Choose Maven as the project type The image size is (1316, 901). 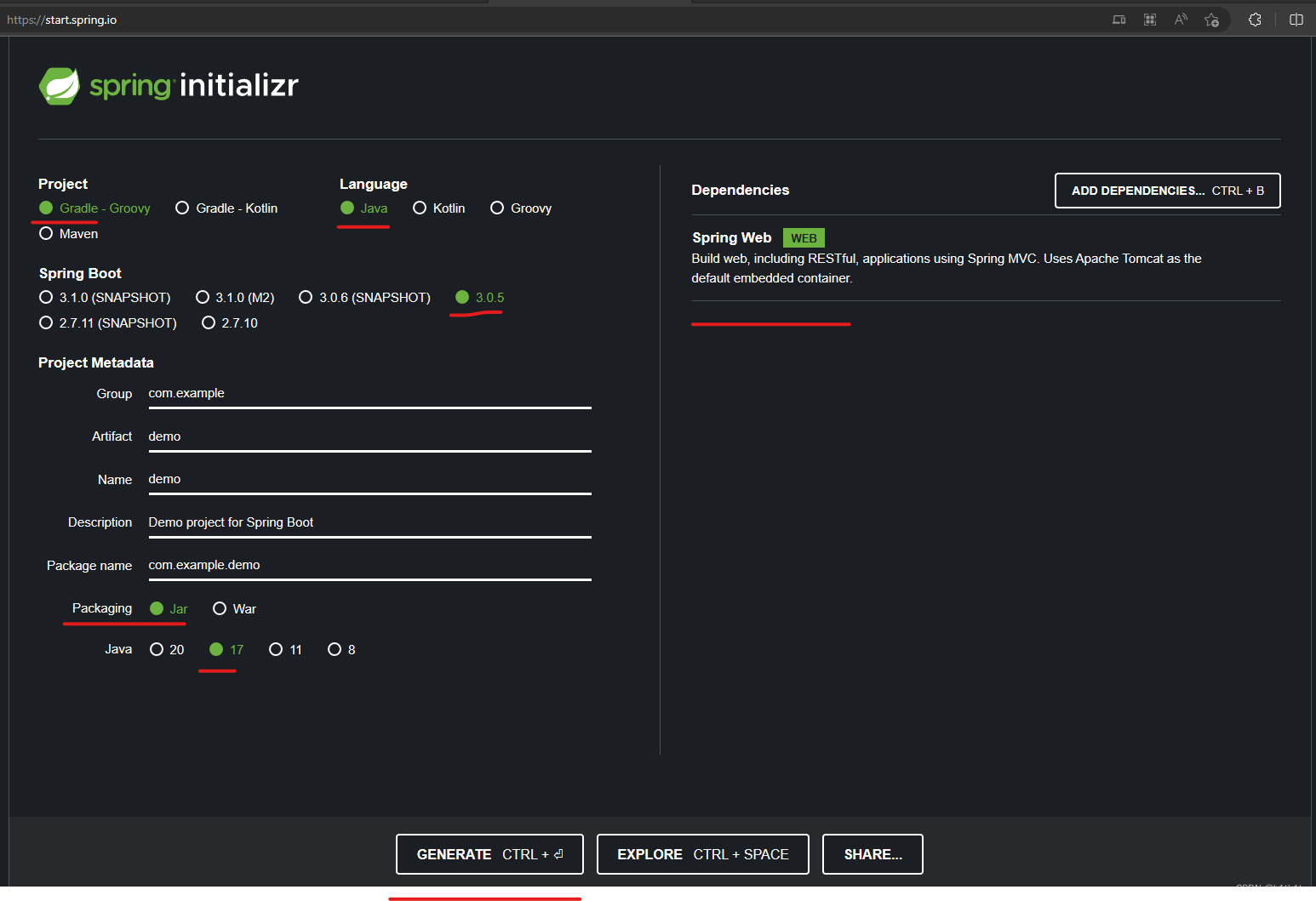(68, 234)
